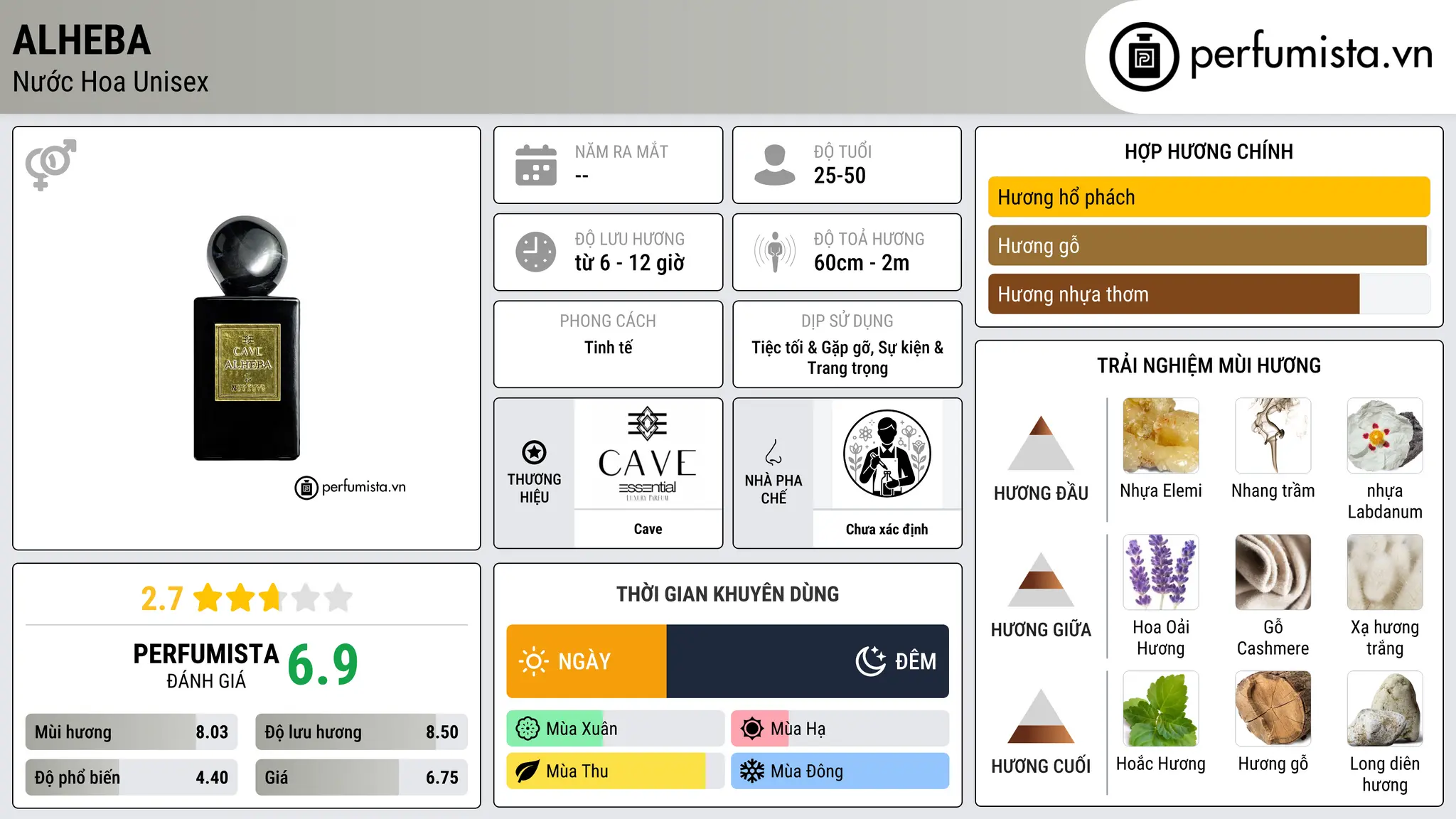Click the Giá 6.75 rating bar
This screenshot has width=1456, height=819.
(x=361, y=777)
